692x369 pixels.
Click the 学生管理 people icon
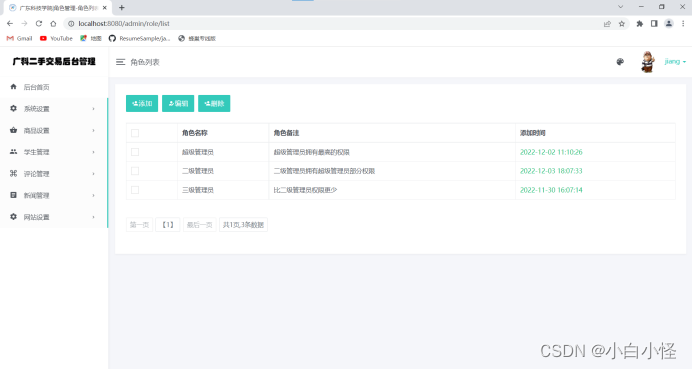(13, 152)
